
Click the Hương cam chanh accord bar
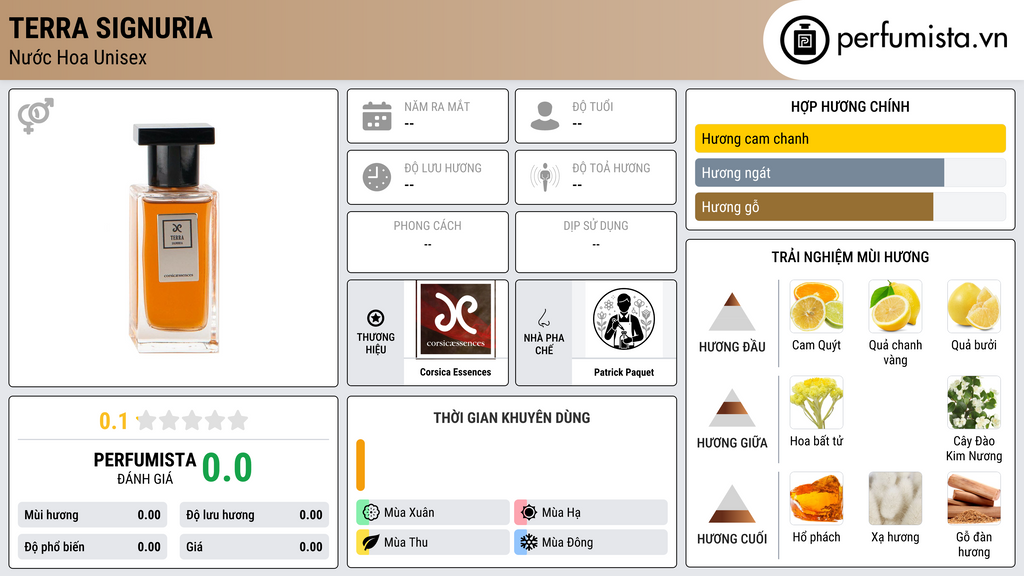850,138
